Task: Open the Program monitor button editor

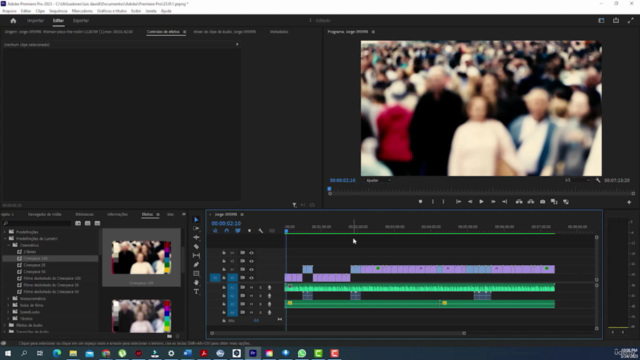Action: pos(629,202)
